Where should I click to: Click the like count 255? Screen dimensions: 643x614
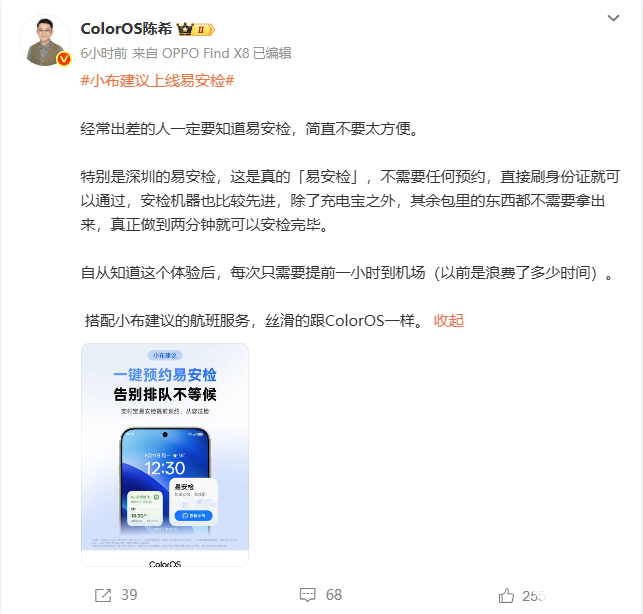tap(534, 596)
